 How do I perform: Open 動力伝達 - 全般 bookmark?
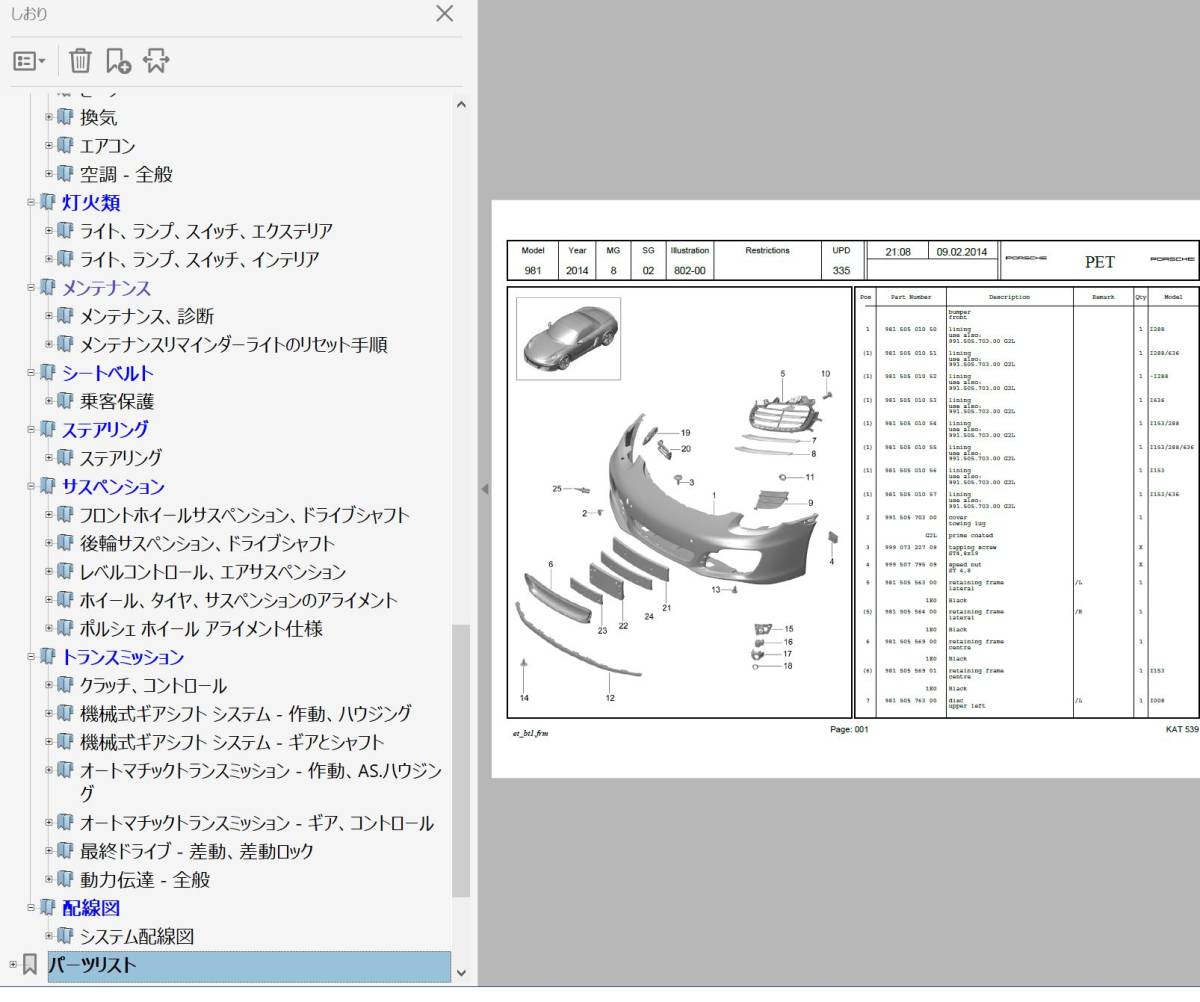click(145, 880)
